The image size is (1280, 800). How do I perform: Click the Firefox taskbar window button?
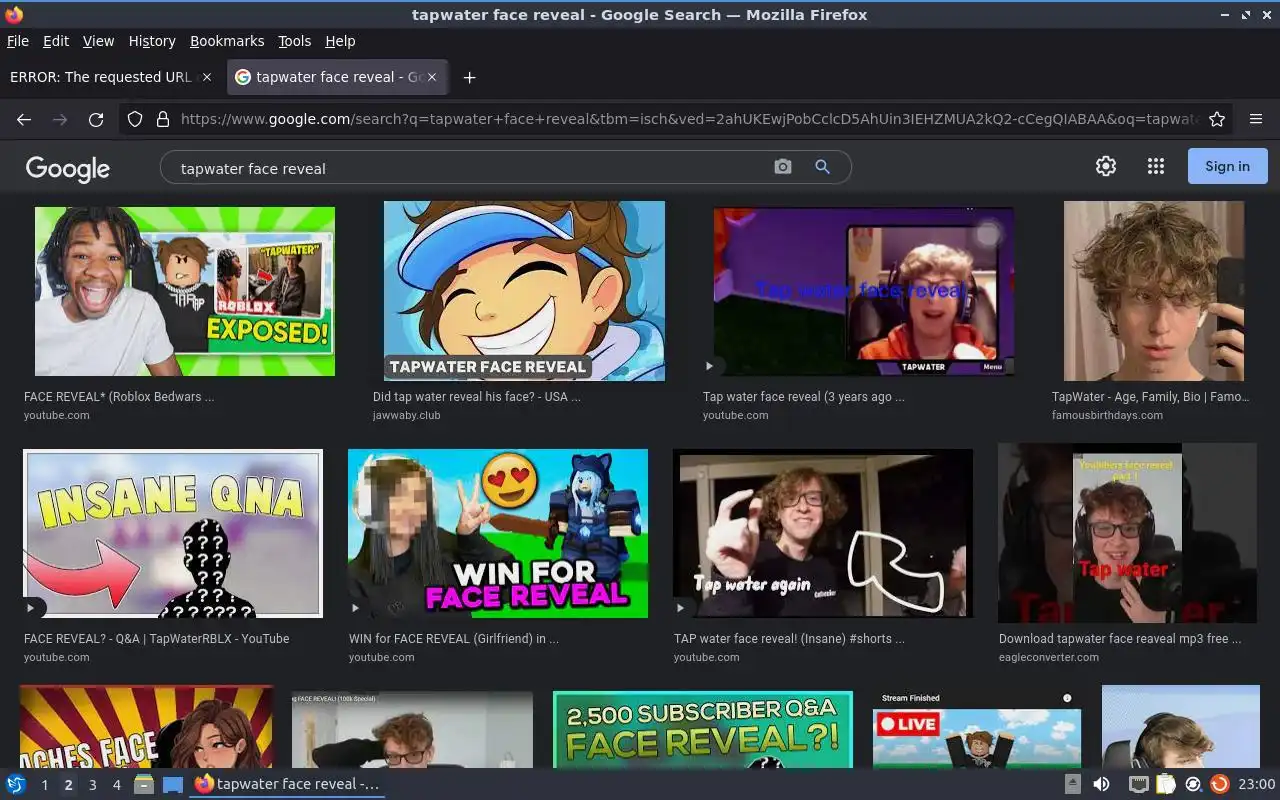click(x=287, y=784)
